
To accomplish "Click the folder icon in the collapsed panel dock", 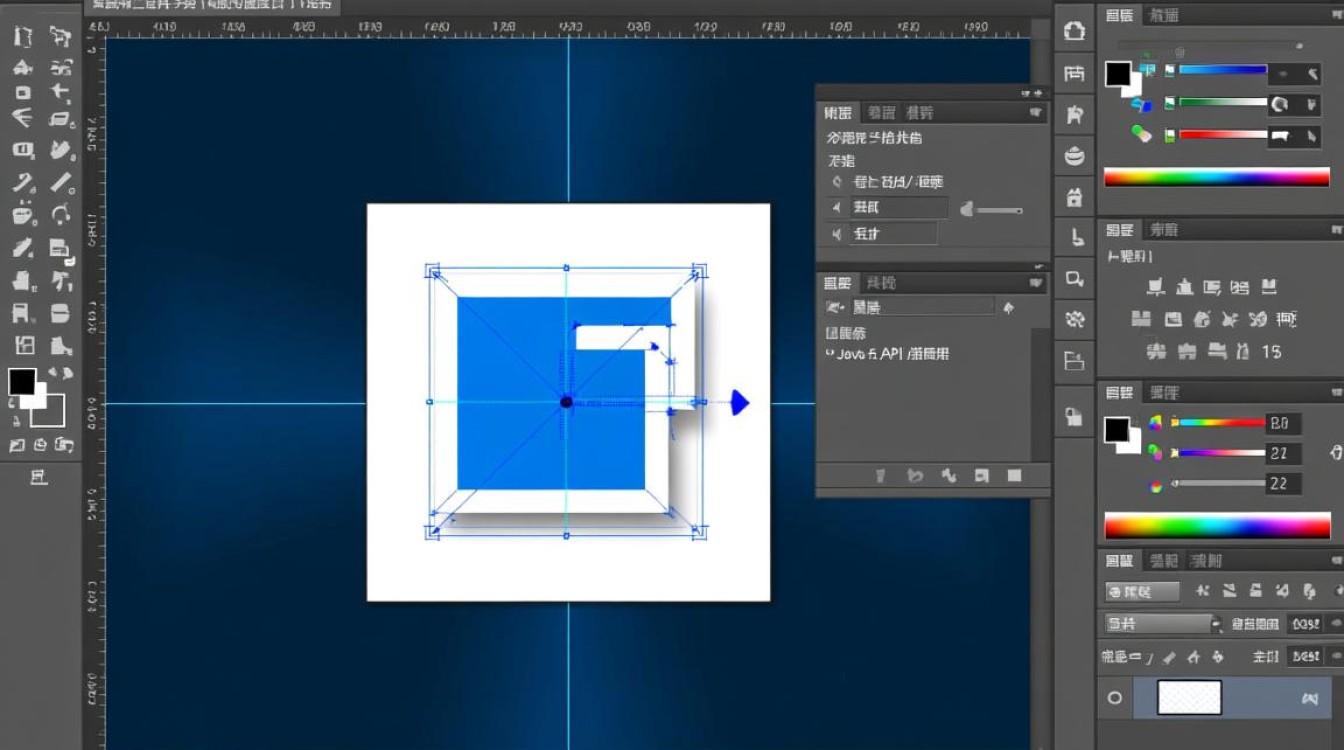I will [1075, 360].
